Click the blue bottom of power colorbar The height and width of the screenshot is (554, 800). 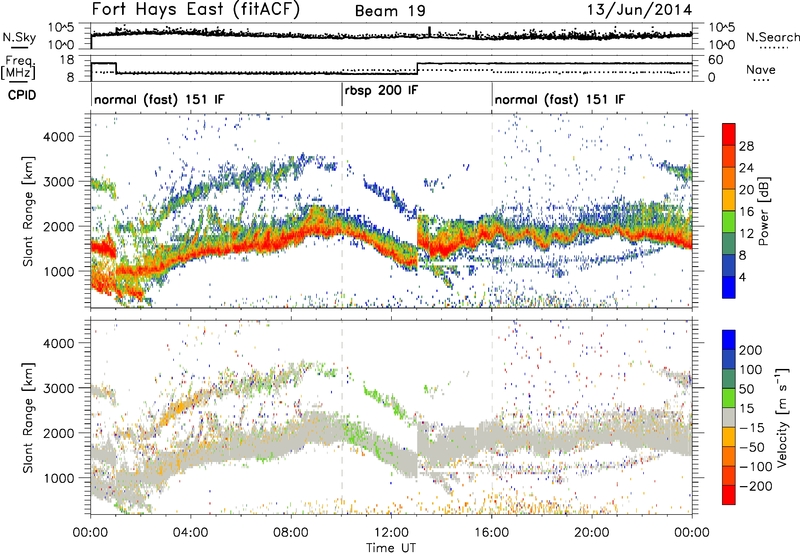click(729, 287)
